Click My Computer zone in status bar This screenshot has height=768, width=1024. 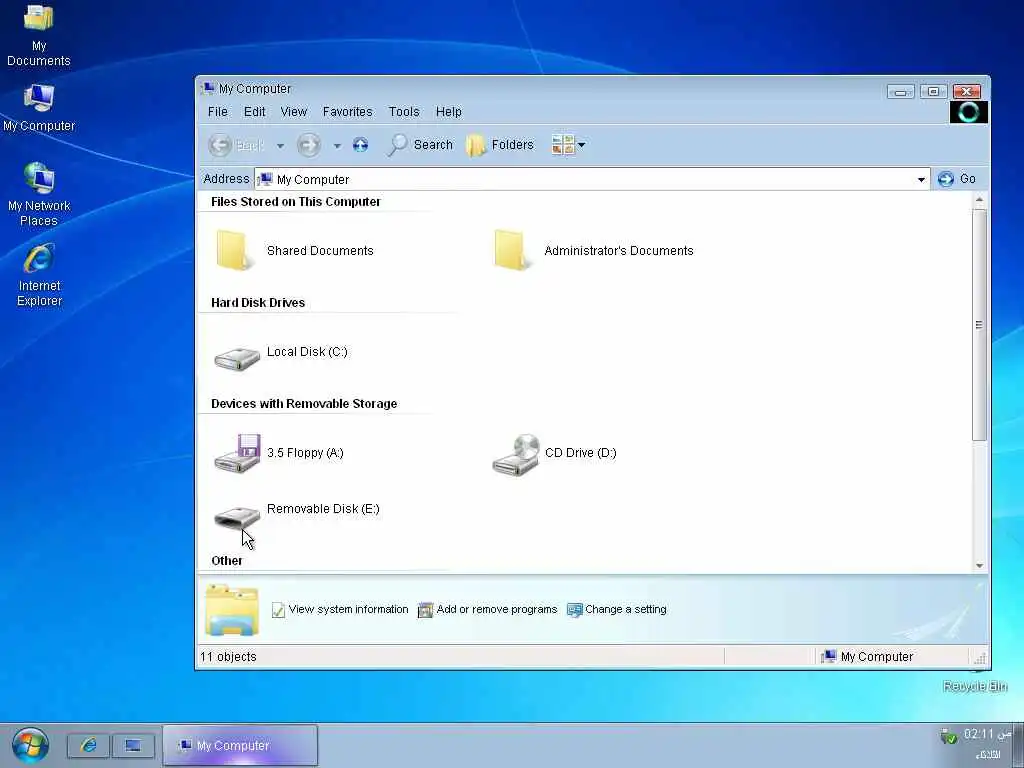[867, 657]
